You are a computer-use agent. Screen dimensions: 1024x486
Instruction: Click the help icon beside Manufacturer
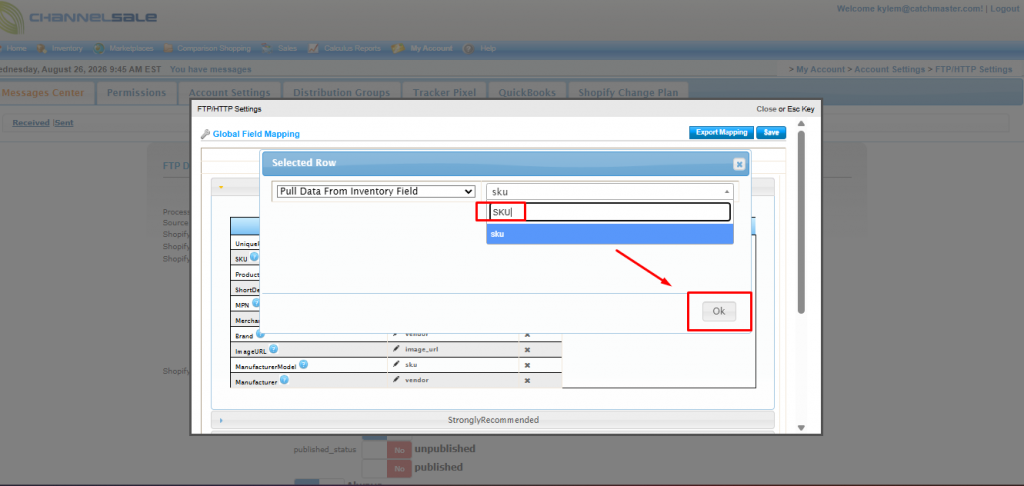click(x=285, y=380)
